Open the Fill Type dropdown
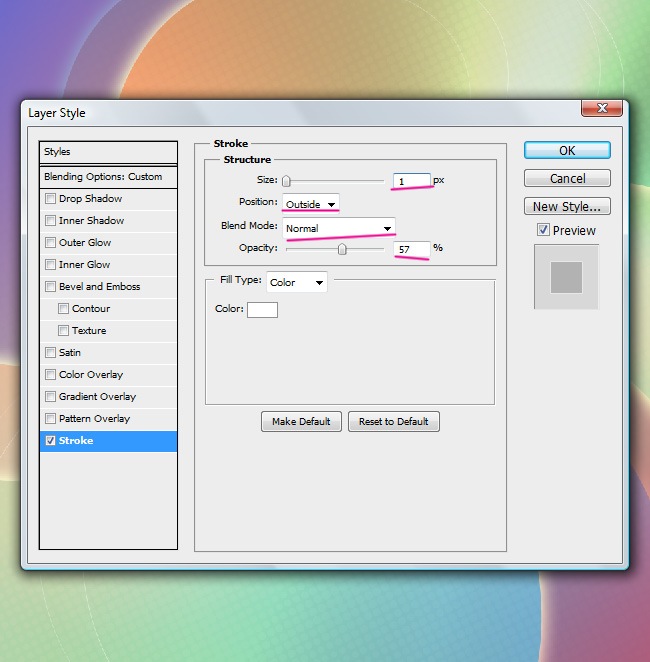Image resolution: width=650 pixels, height=662 pixels. (x=296, y=283)
